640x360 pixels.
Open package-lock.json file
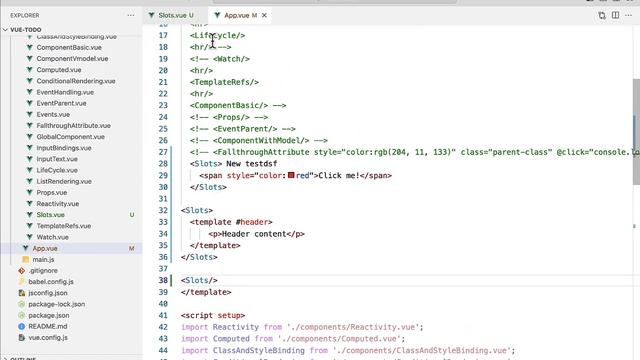(57, 304)
